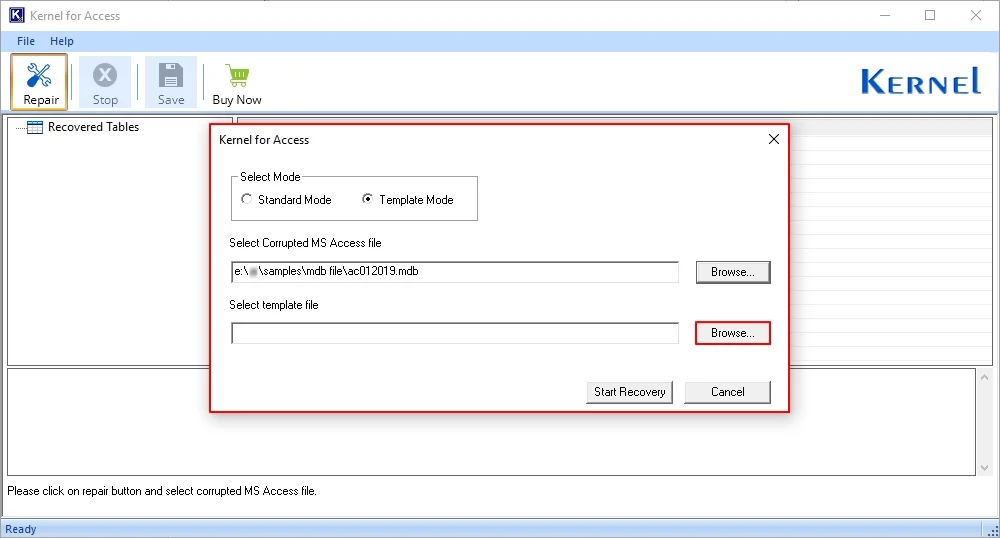Open the Buy Now shopping cart
Screen dimensions: 1000x538
click(237, 82)
